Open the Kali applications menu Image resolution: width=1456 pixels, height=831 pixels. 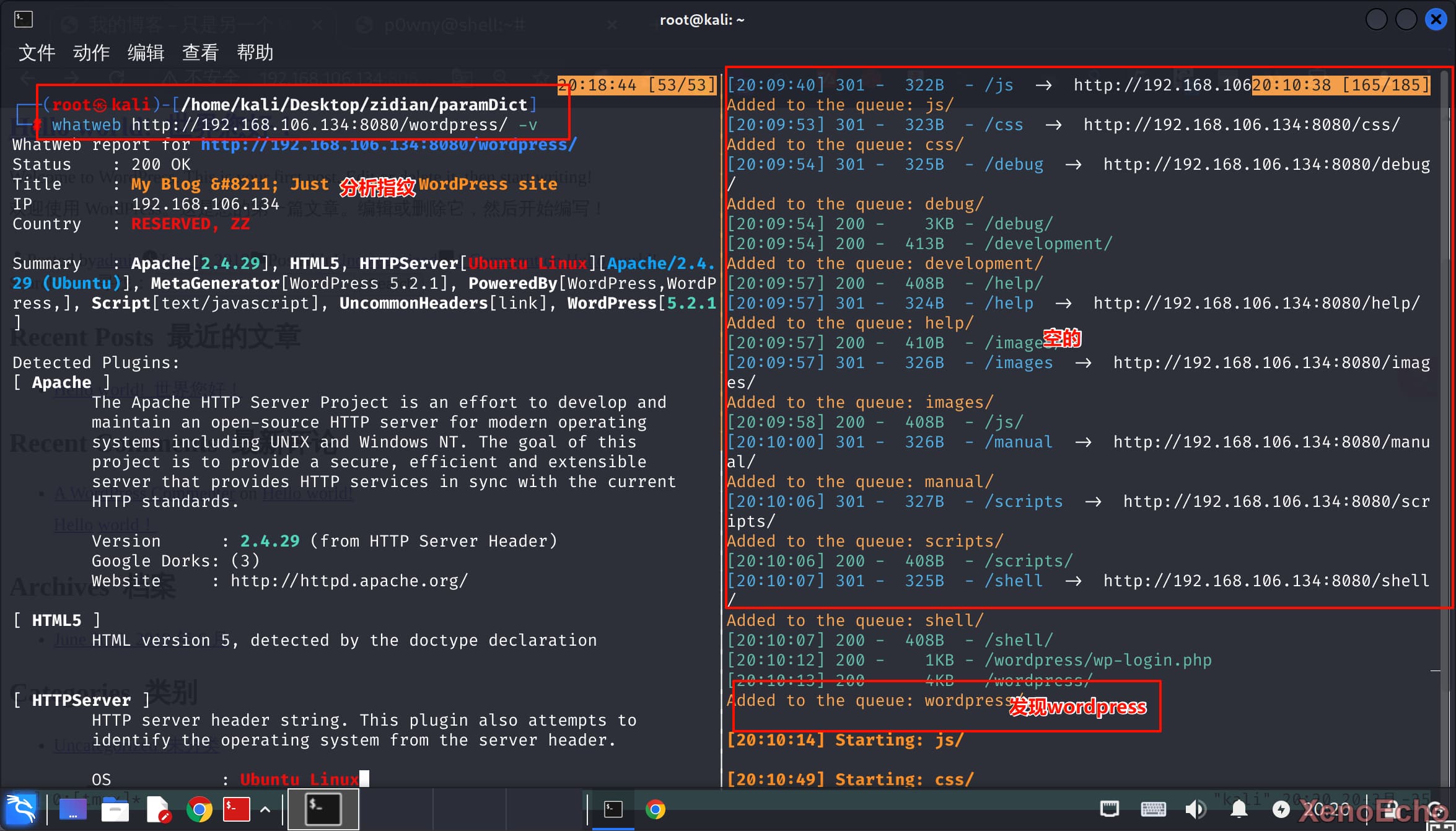tap(21, 809)
